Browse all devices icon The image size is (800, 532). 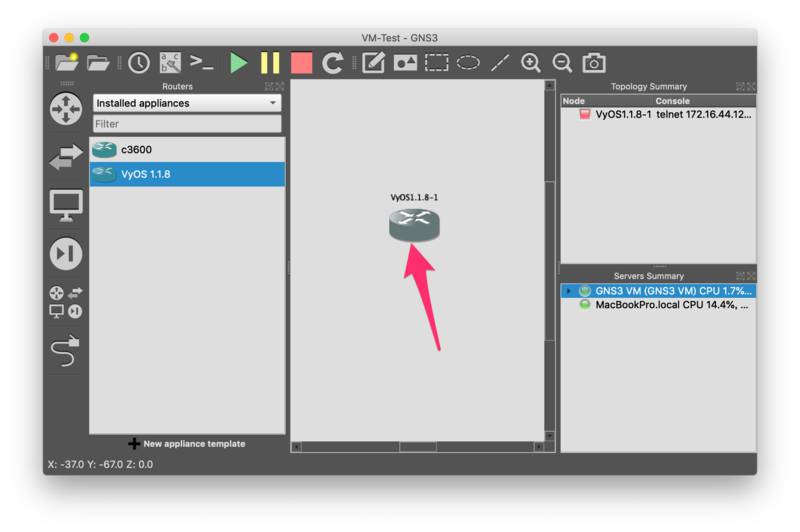click(66, 302)
